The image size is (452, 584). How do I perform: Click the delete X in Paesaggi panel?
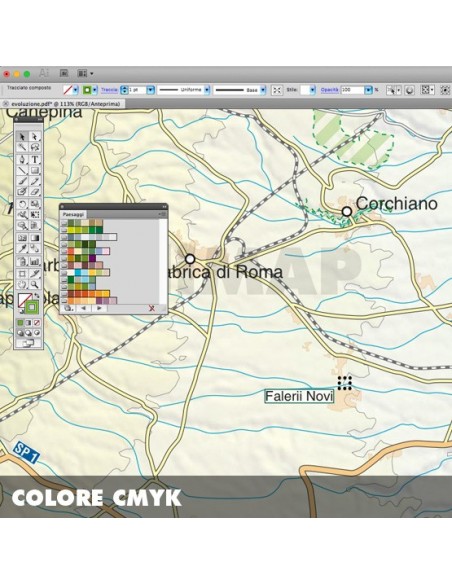click(x=152, y=308)
